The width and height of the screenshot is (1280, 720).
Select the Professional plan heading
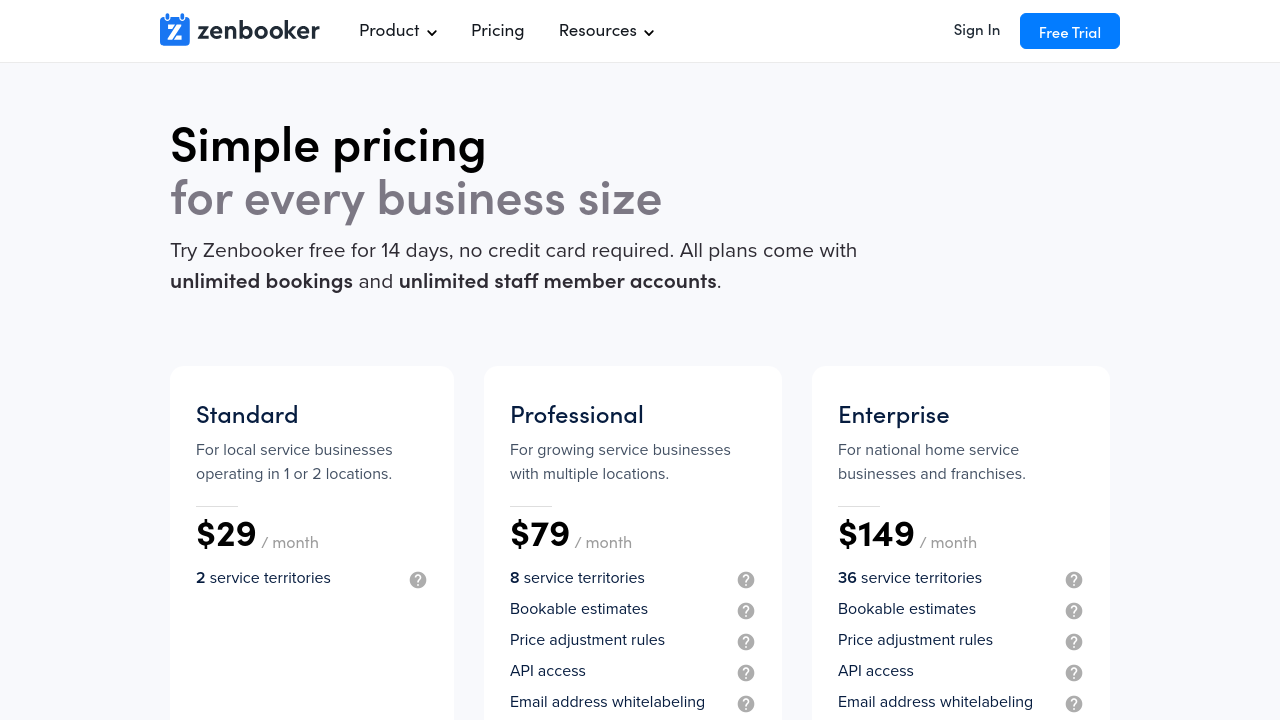point(577,414)
